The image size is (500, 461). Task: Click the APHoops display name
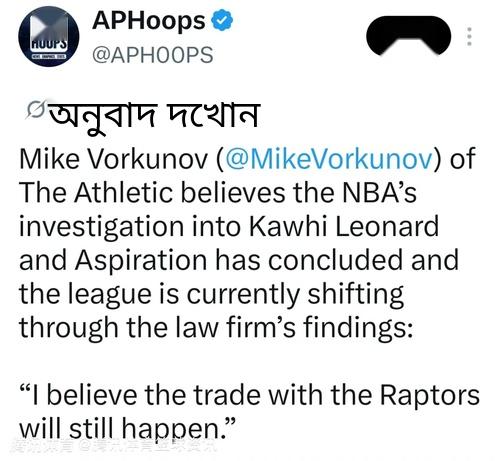pos(149,21)
